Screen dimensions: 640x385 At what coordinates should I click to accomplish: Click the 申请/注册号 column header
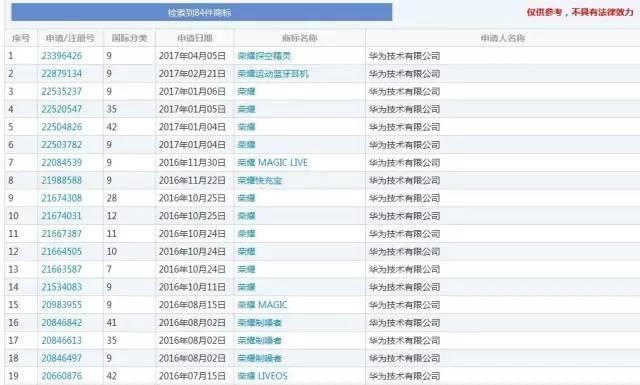[x=70, y=38]
